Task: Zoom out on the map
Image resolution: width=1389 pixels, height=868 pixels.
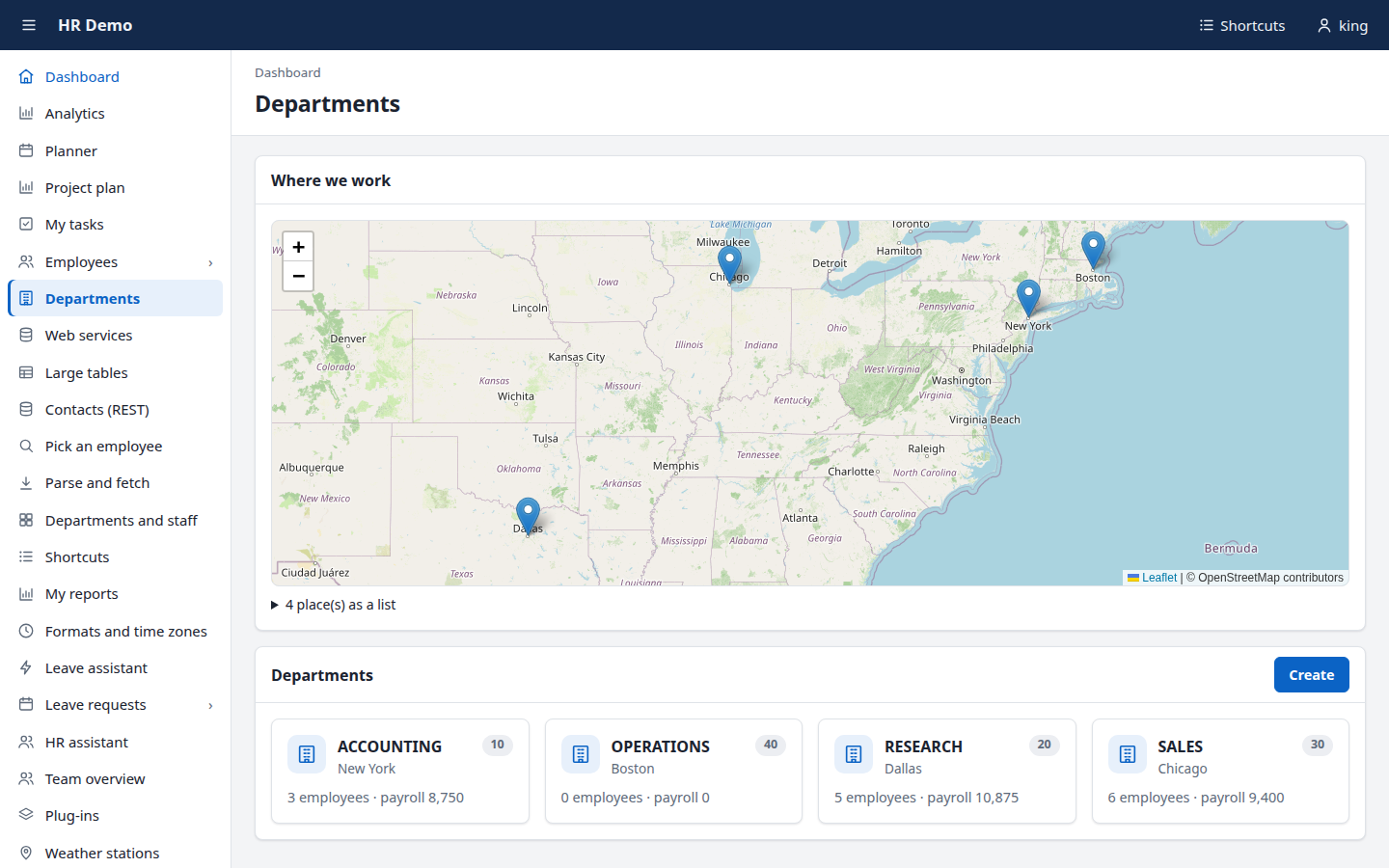Action: coord(298,276)
